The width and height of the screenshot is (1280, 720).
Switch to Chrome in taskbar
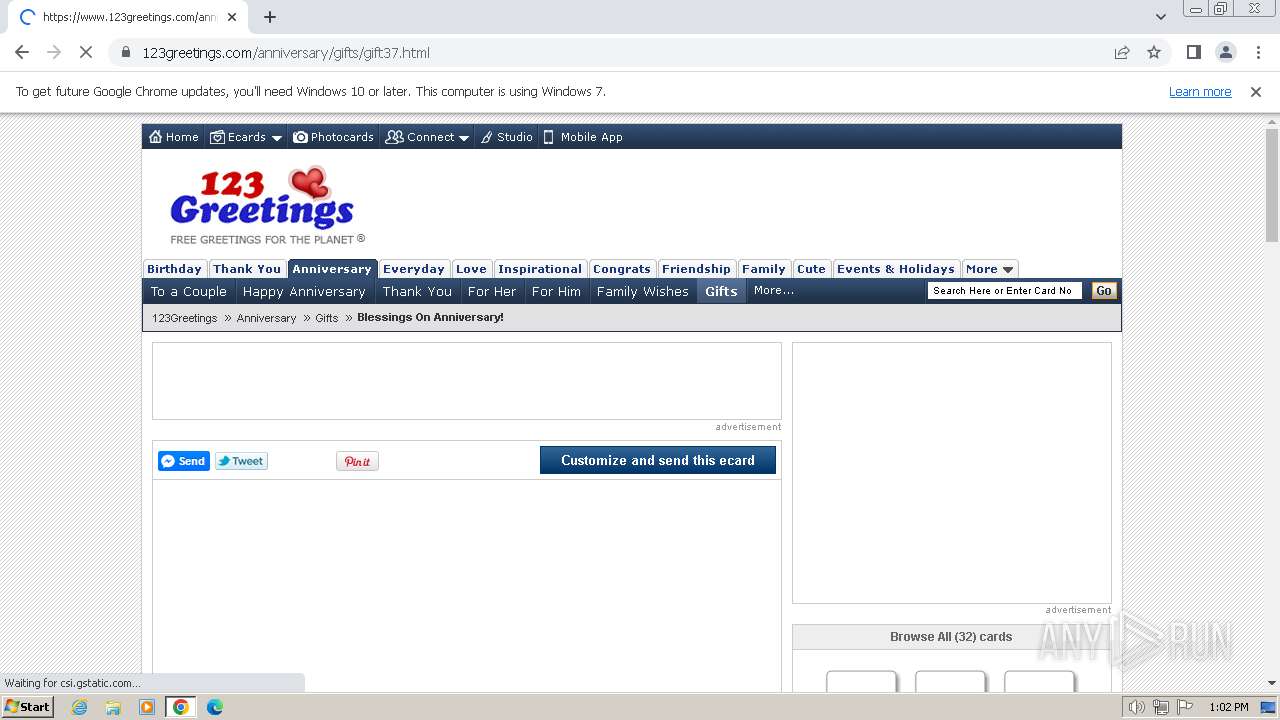click(x=181, y=707)
